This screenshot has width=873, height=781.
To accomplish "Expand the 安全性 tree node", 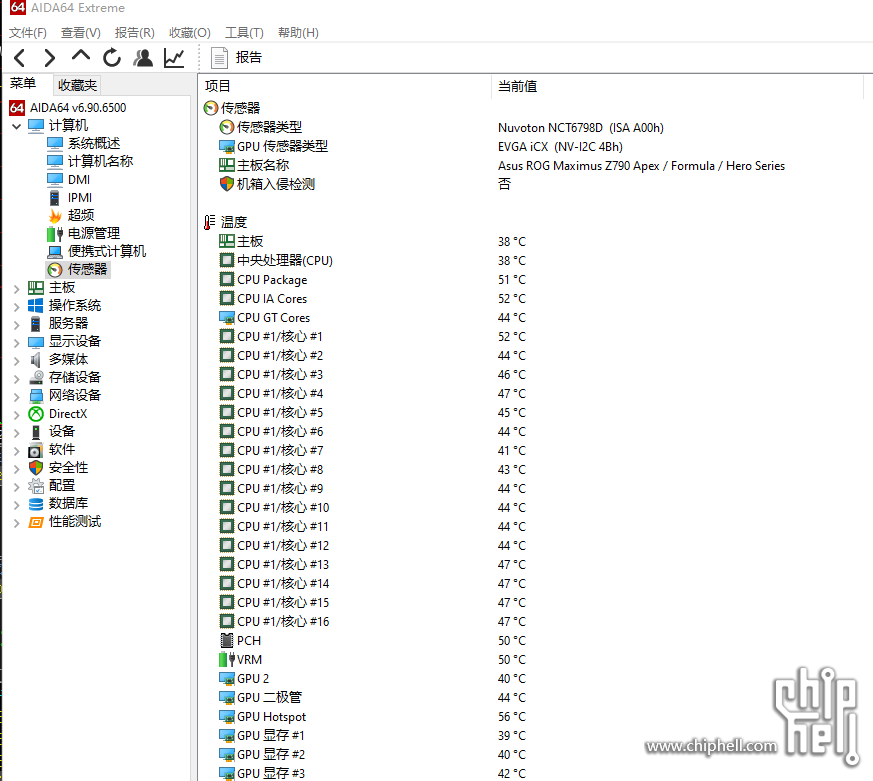I will 17,469.
